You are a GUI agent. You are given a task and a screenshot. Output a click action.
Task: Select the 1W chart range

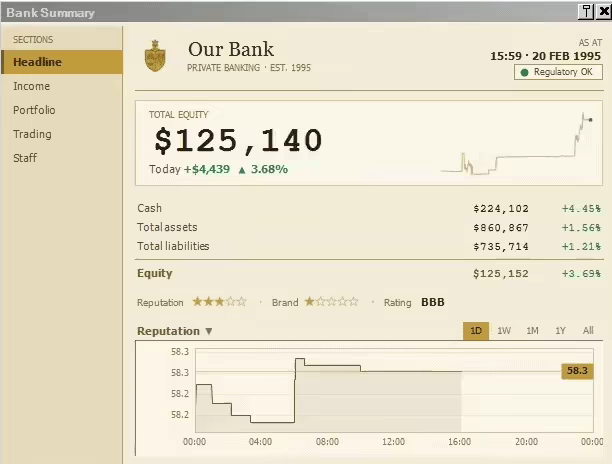click(x=504, y=331)
